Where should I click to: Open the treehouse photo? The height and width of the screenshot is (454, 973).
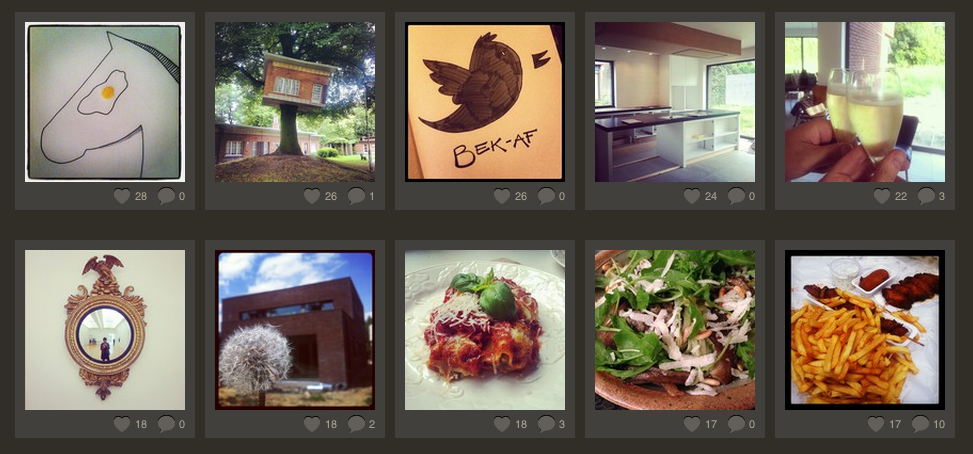tap(295, 102)
